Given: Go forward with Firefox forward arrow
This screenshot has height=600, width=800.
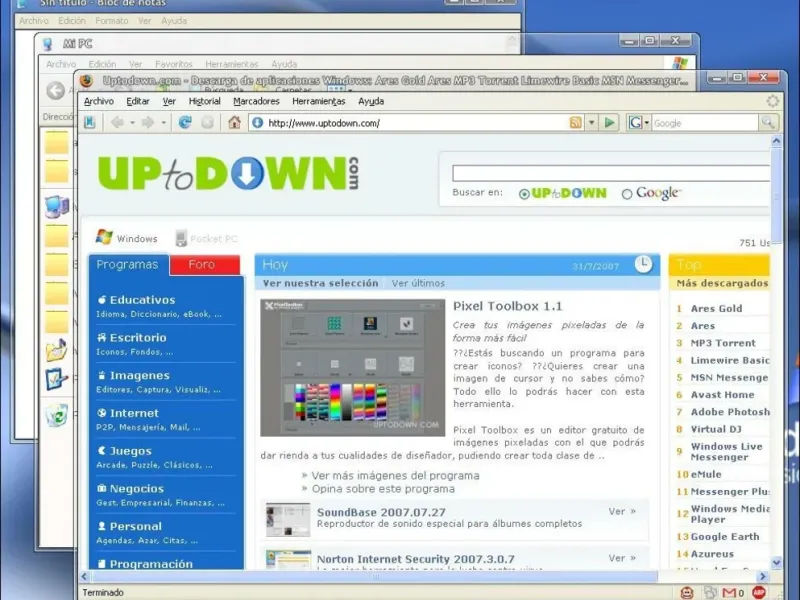Looking at the screenshot, I should (x=148, y=122).
